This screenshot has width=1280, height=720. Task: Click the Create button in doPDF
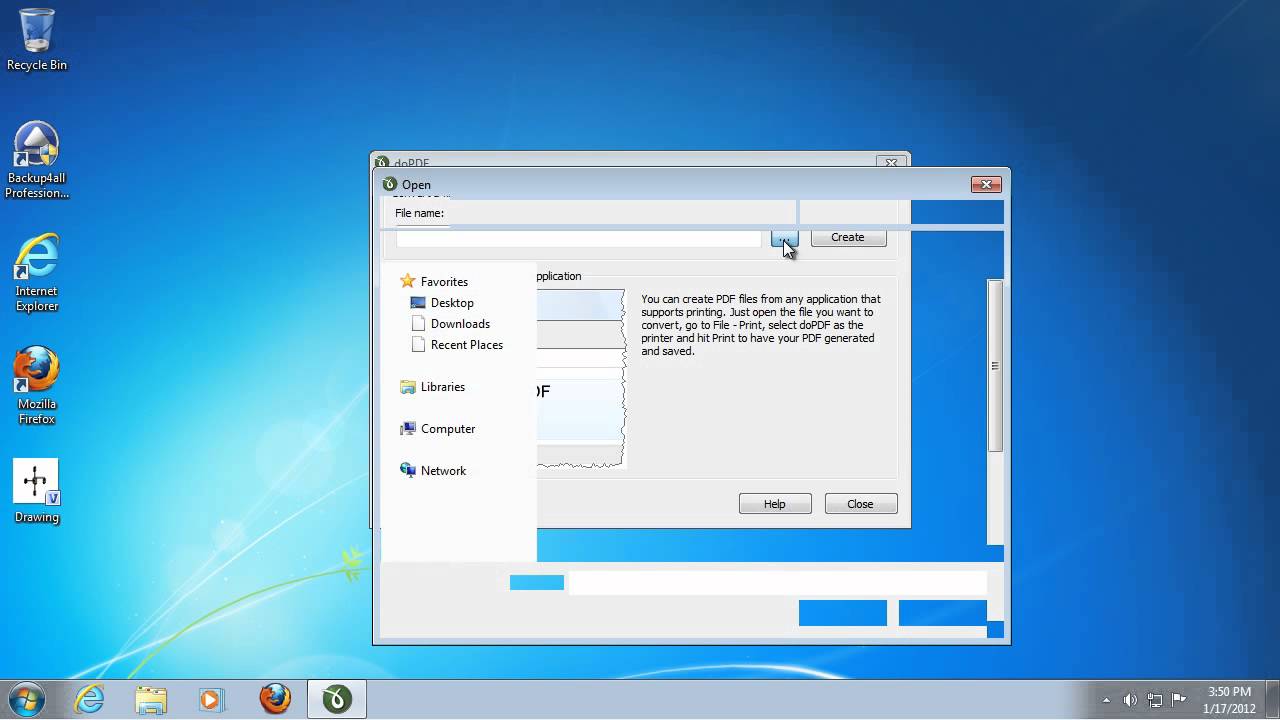pyautogui.click(x=848, y=237)
